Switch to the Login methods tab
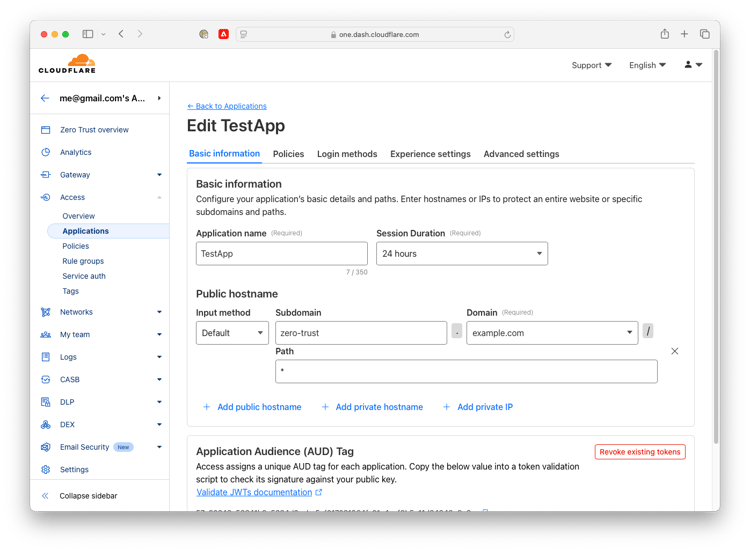Viewport: 750px width, 551px height. (x=347, y=154)
